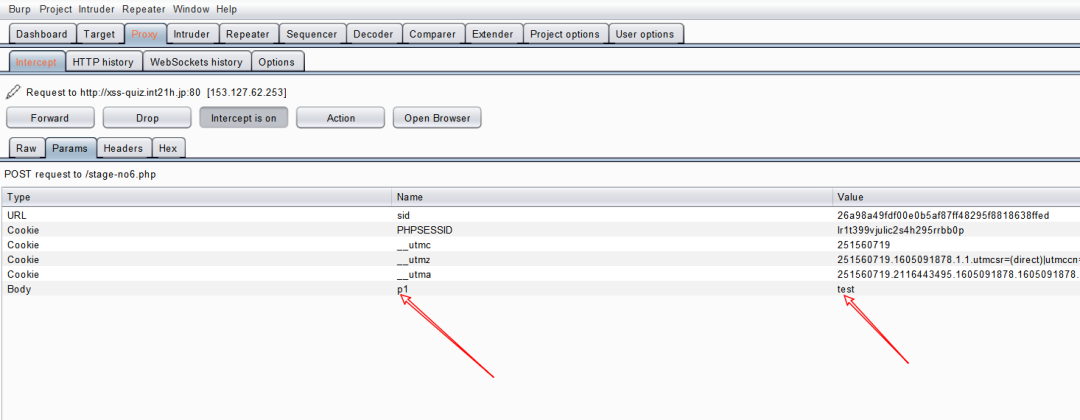Switch to the Hex view tab

(x=168, y=148)
